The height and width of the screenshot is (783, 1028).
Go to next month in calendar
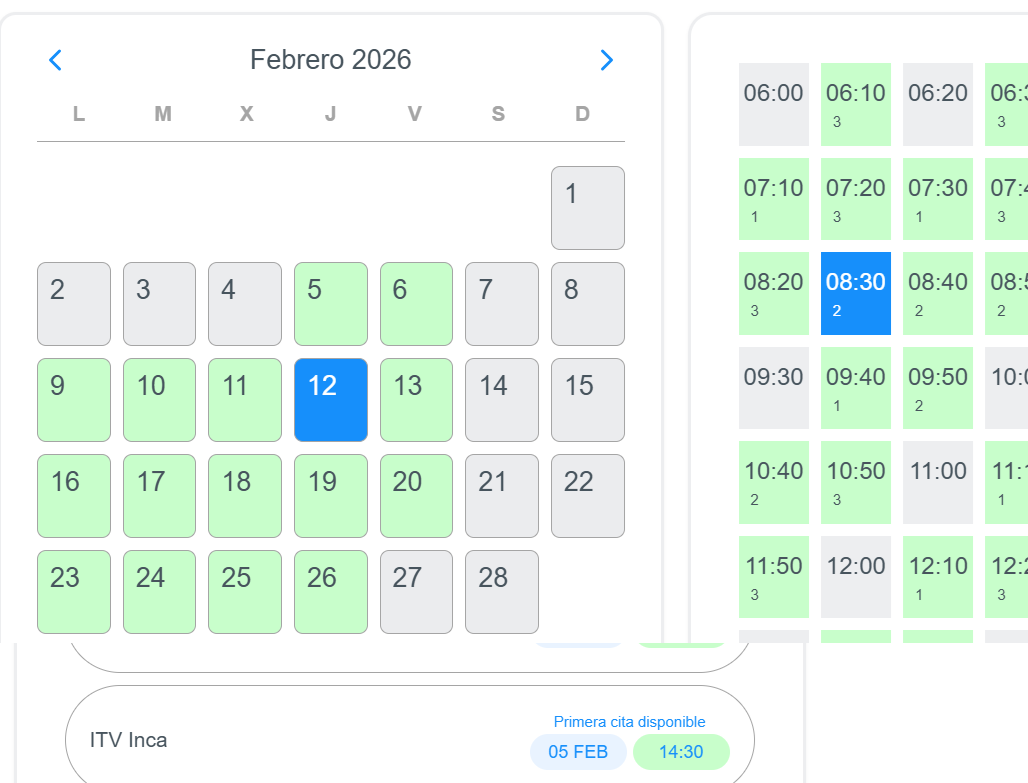tap(606, 60)
